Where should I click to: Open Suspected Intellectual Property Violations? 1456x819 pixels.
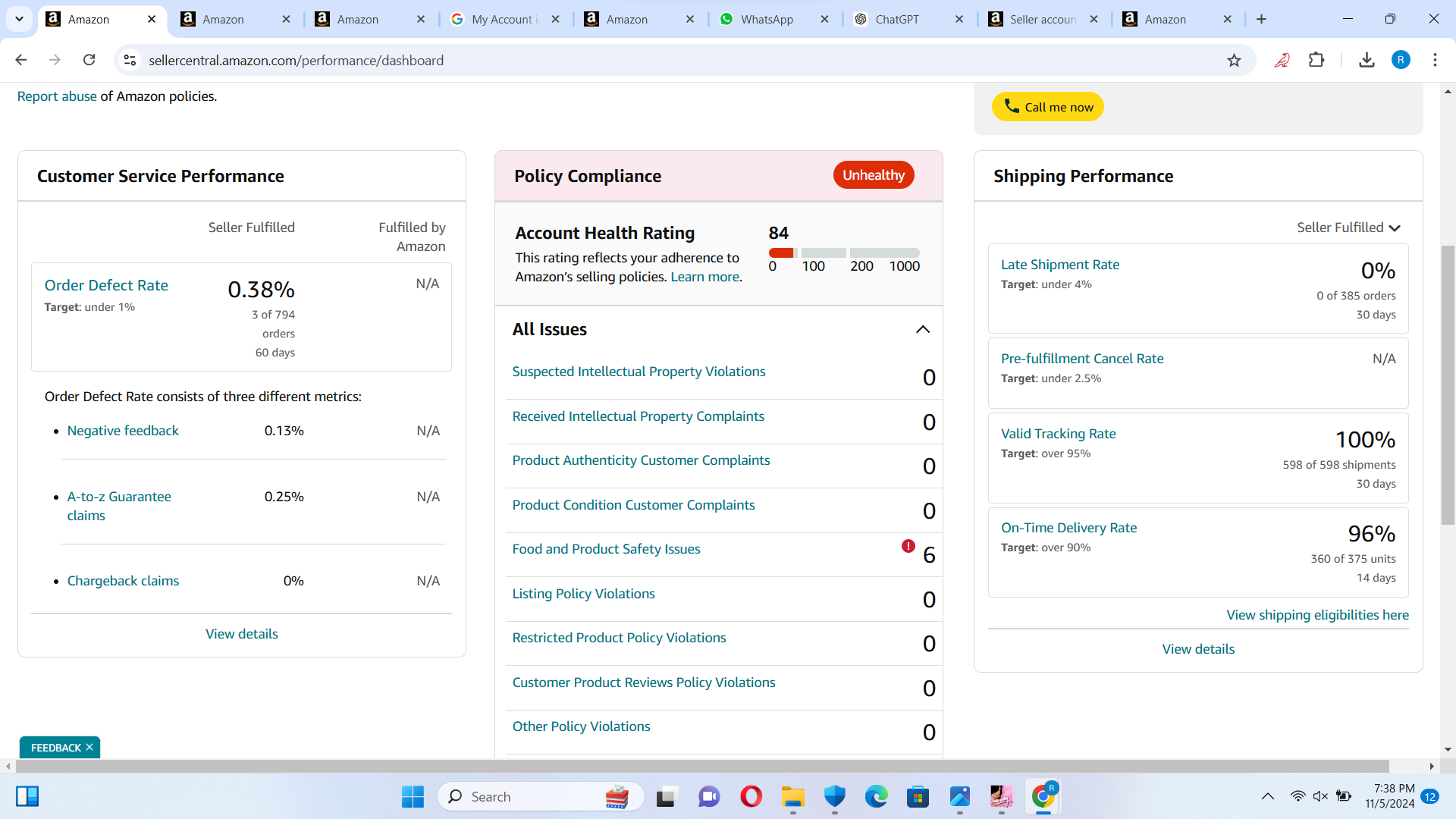tap(639, 372)
